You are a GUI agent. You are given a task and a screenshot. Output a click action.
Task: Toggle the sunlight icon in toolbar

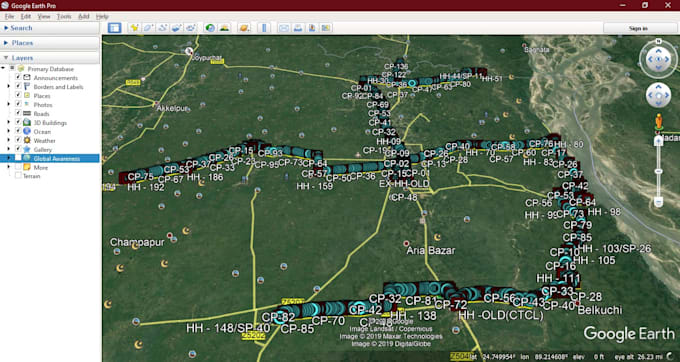pyautogui.click(x=224, y=28)
